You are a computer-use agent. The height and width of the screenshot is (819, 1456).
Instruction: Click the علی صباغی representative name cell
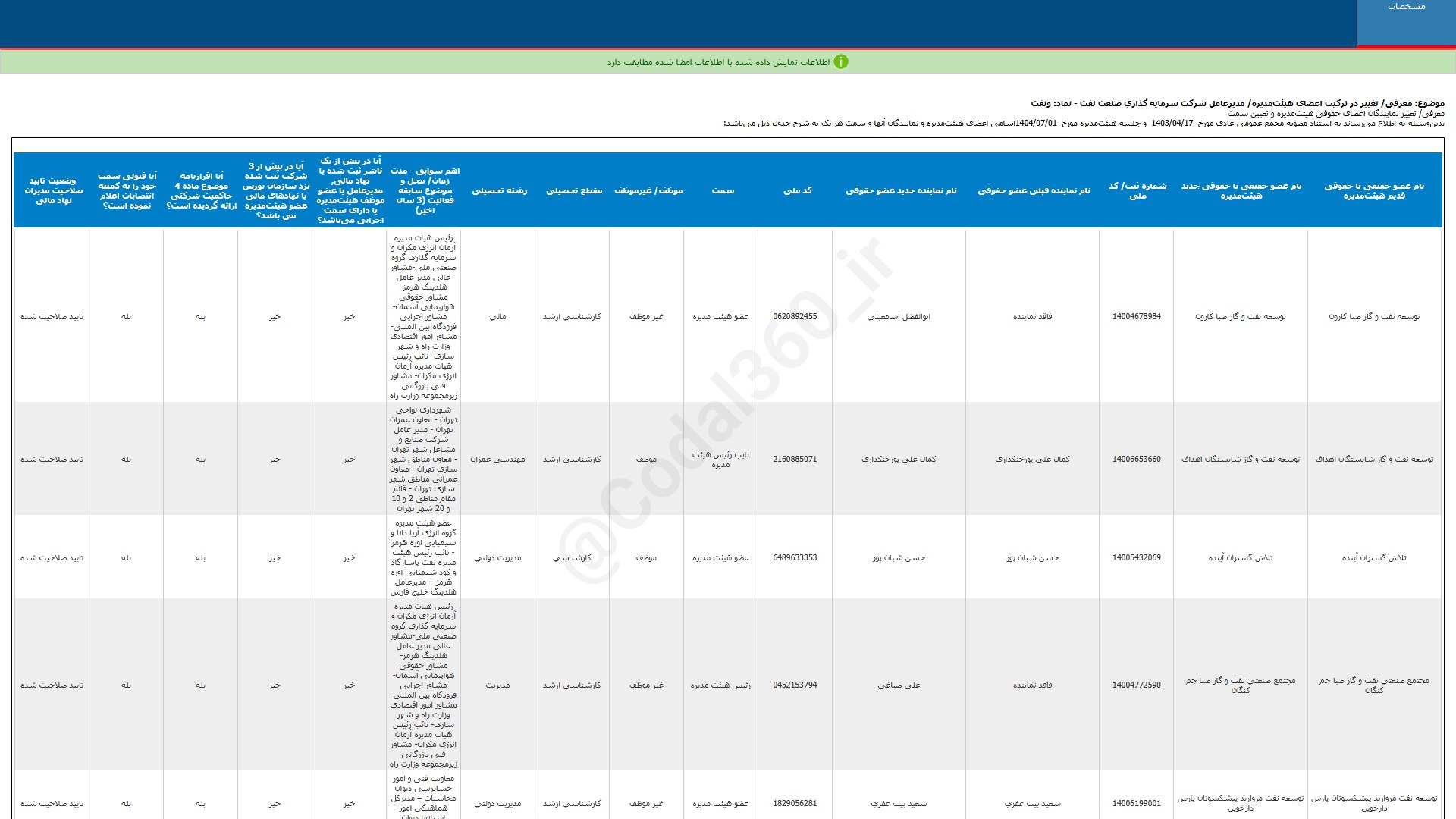(899, 686)
